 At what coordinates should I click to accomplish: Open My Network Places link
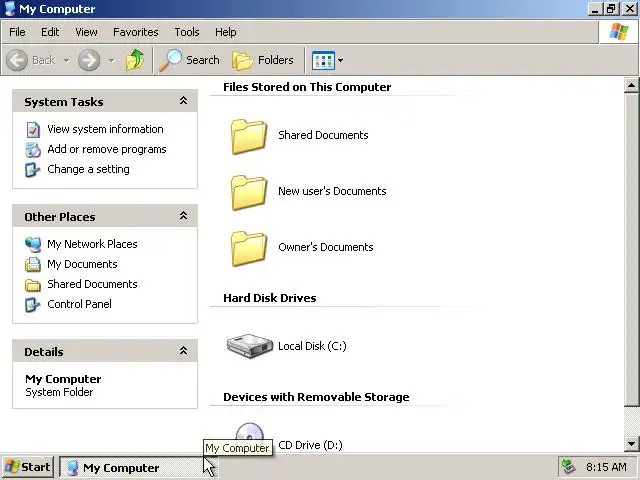(92, 244)
